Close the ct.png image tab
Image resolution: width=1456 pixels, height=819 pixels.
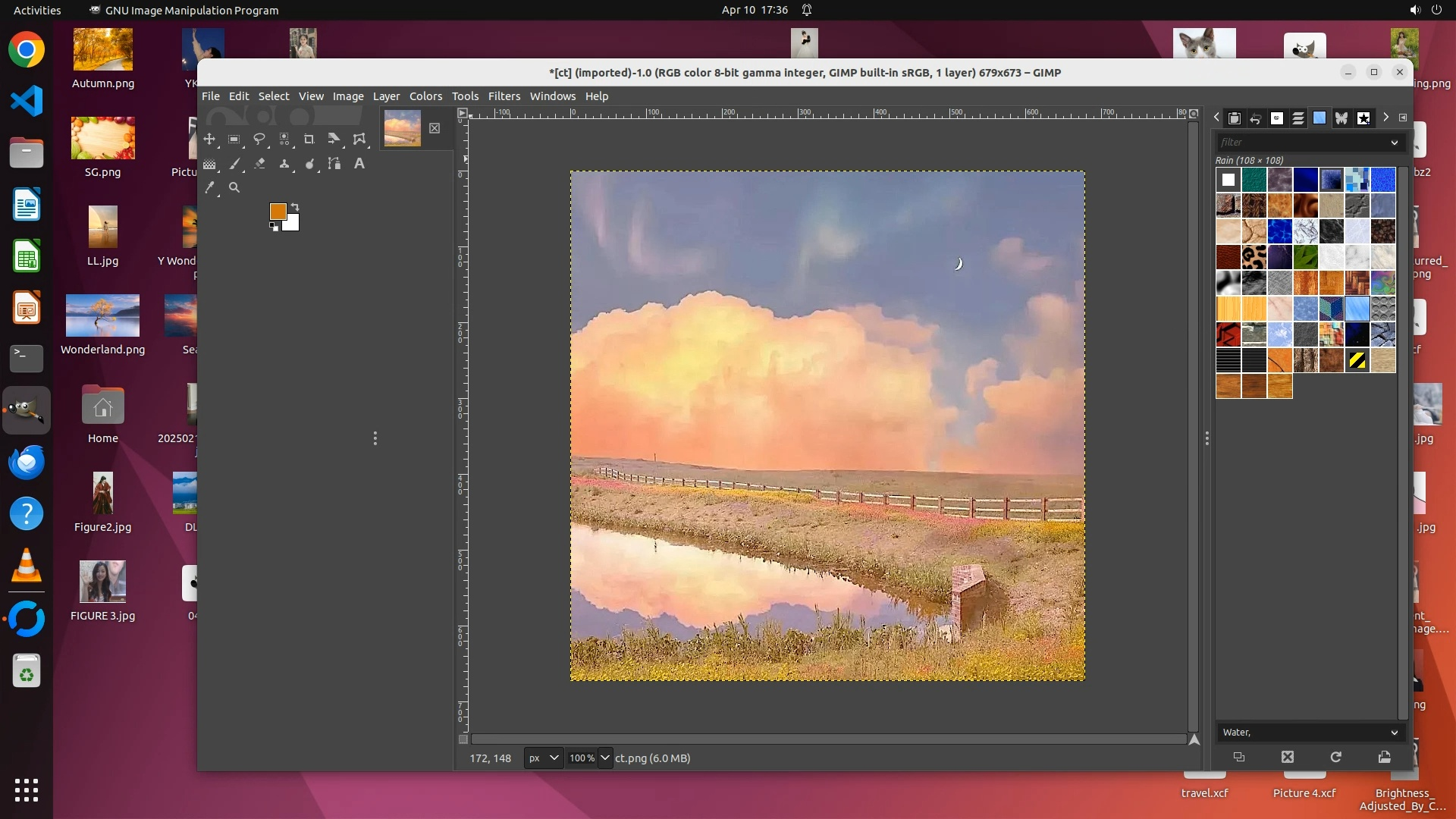click(x=435, y=128)
